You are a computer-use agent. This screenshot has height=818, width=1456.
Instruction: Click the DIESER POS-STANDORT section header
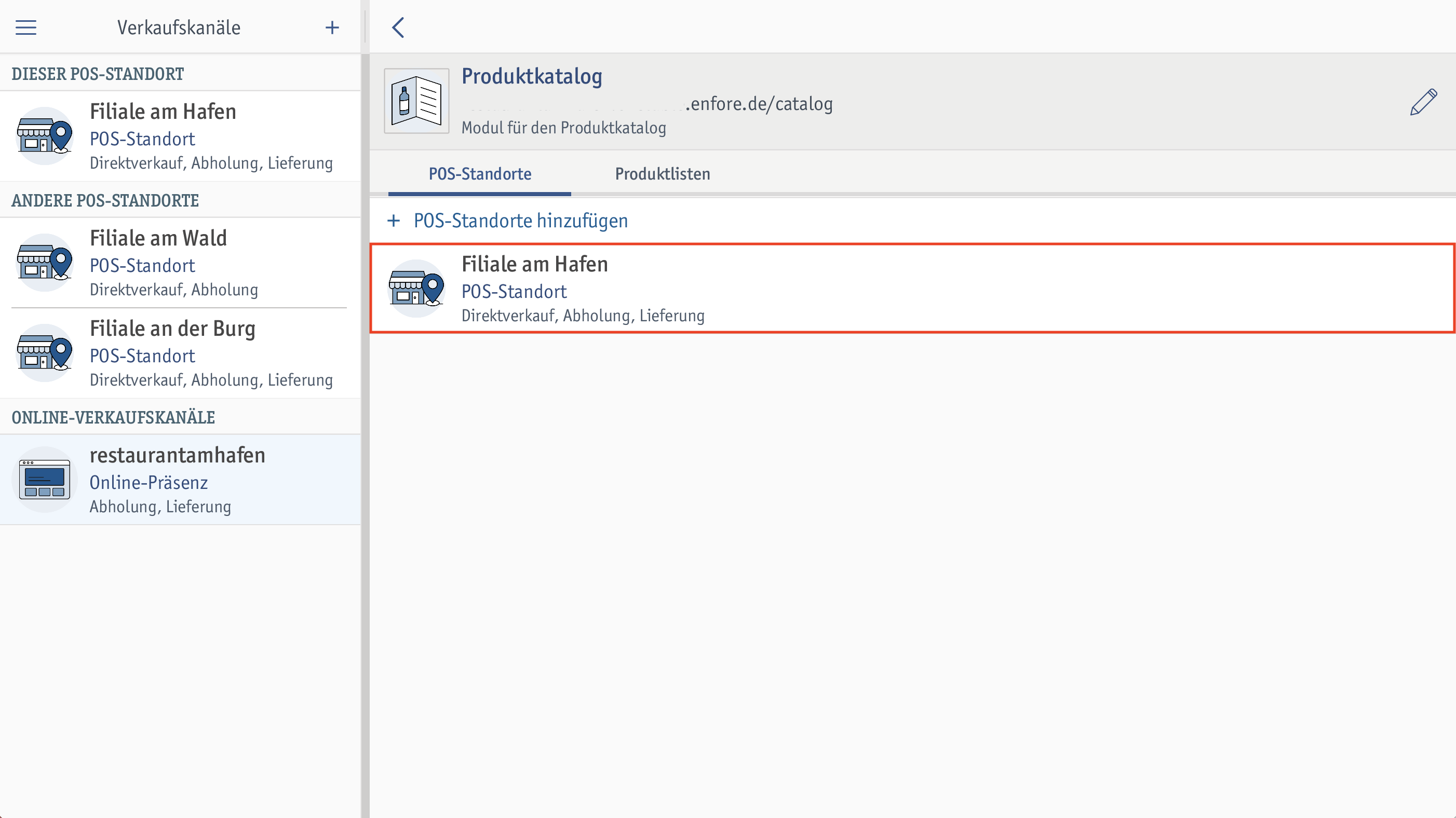tap(98, 74)
